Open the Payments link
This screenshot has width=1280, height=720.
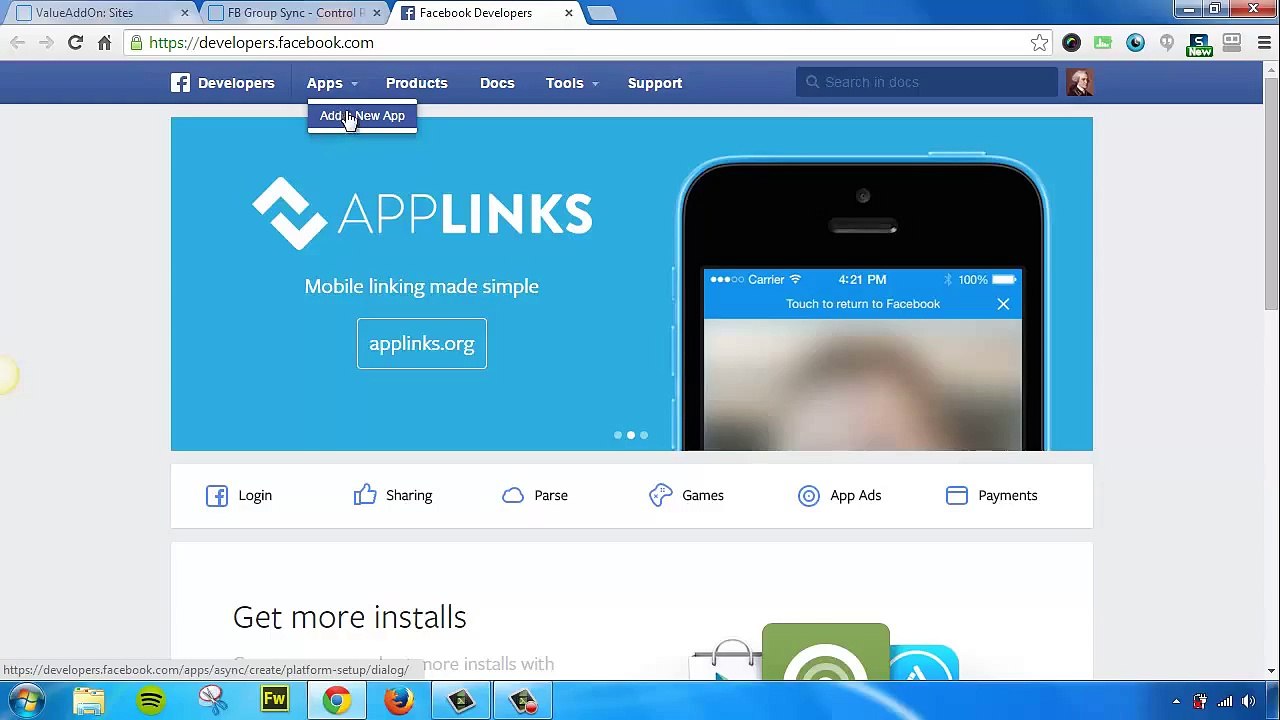[1008, 495]
